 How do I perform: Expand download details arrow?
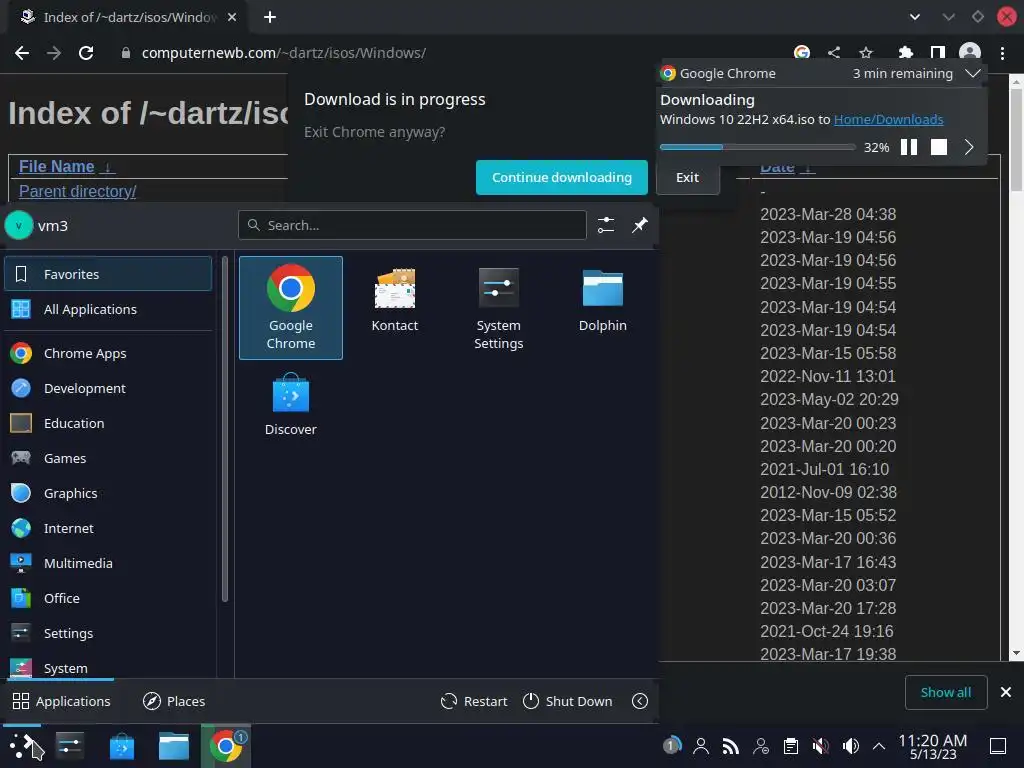[969, 147]
